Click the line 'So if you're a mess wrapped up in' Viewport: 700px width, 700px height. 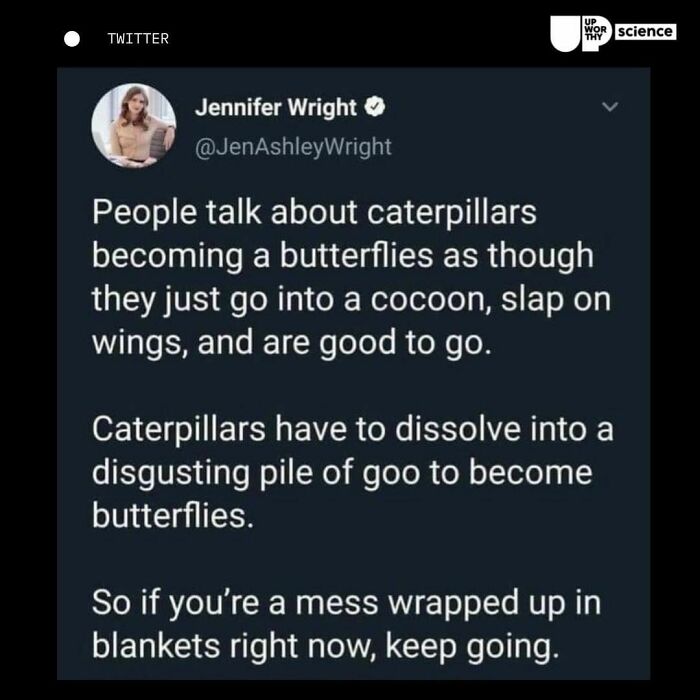click(346, 603)
